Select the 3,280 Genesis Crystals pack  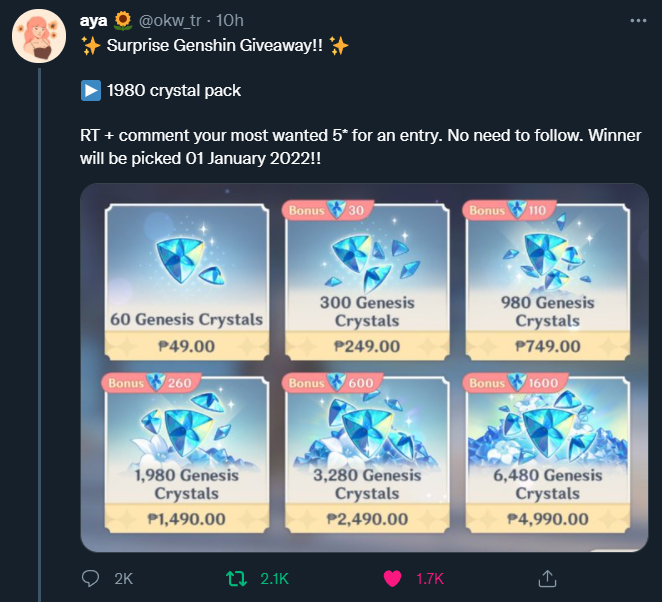point(367,455)
